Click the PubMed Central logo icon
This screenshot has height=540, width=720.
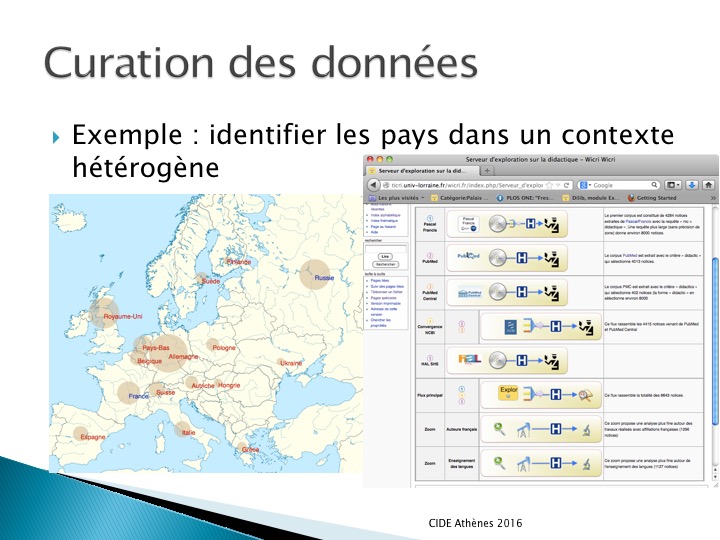tap(469, 293)
